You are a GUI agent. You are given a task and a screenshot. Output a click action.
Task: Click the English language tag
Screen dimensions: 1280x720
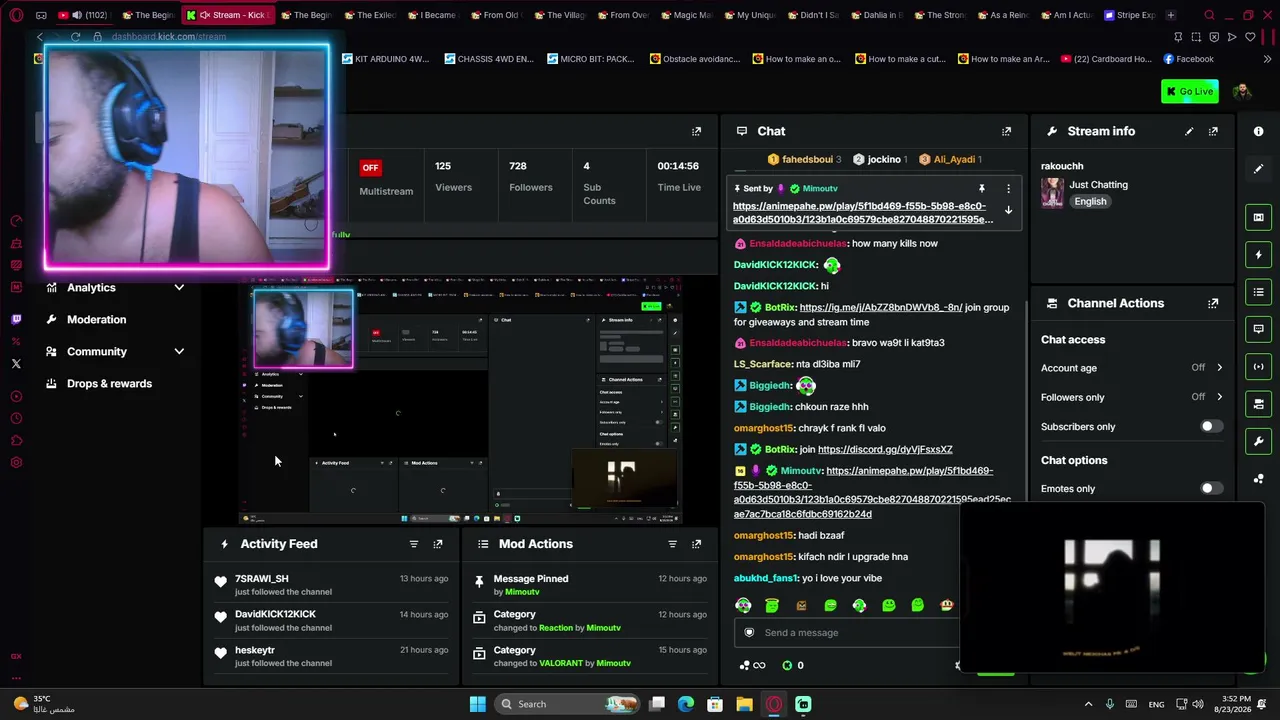[x=1090, y=202]
